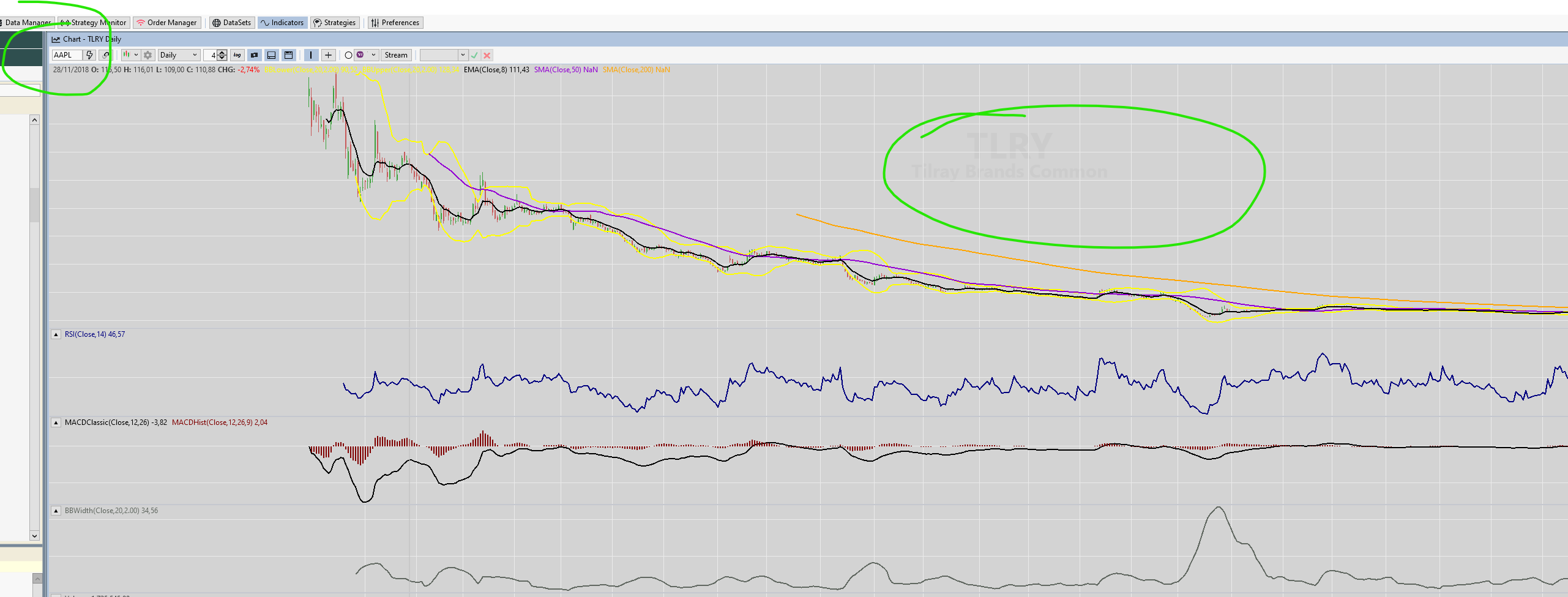Click the lightning bolt icon beside AAPL
Screen dimensions: 1568x597
click(x=89, y=55)
